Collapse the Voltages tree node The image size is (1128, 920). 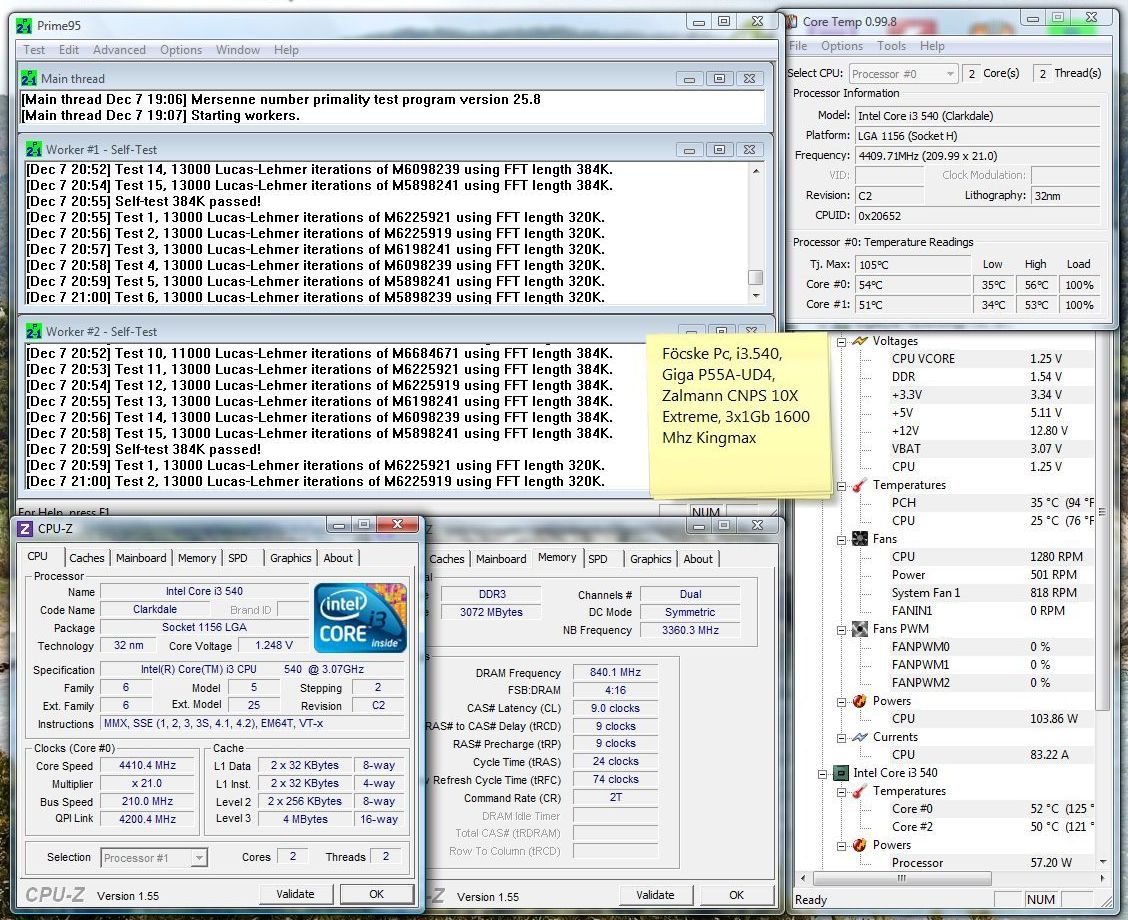pyautogui.click(x=841, y=342)
